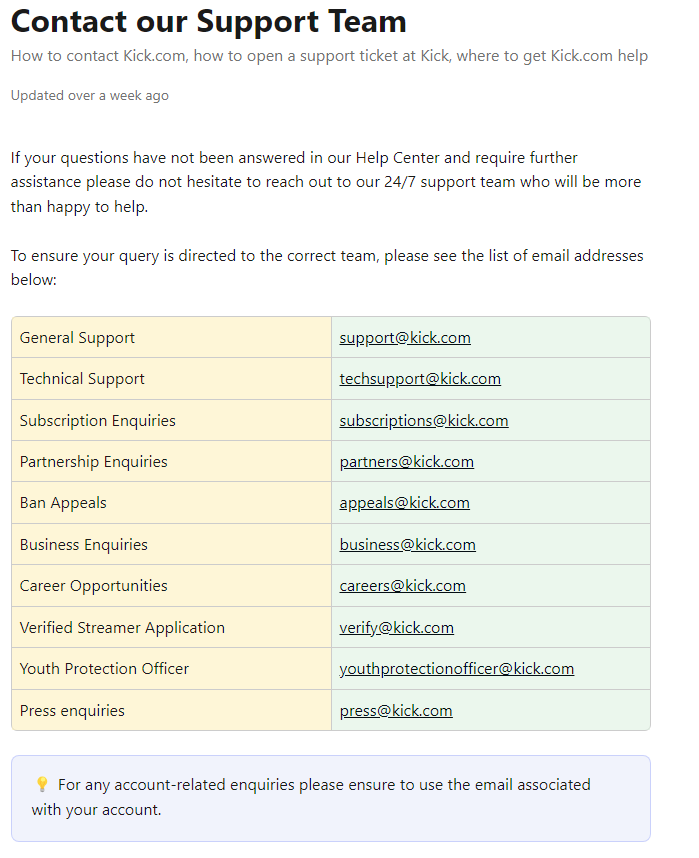Open the appeals@kick.com link
The width and height of the screenshot is (699, 858).
[x=404, y=502]
